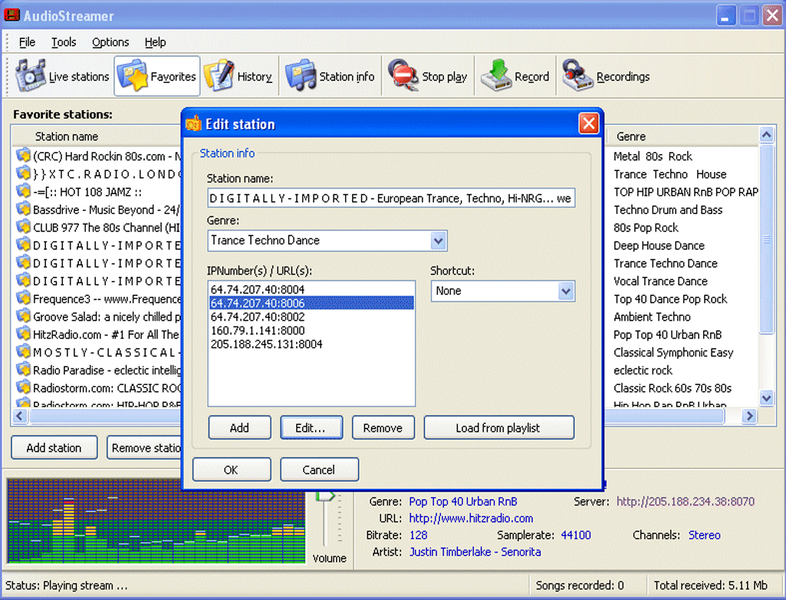Select URL 205.188.245.131:8004 in list

coord(311,344)
